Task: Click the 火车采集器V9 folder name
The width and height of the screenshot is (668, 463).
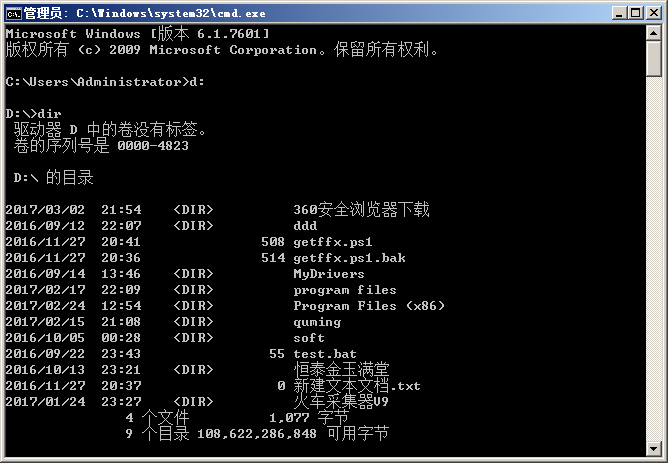Action: point(341,401)
